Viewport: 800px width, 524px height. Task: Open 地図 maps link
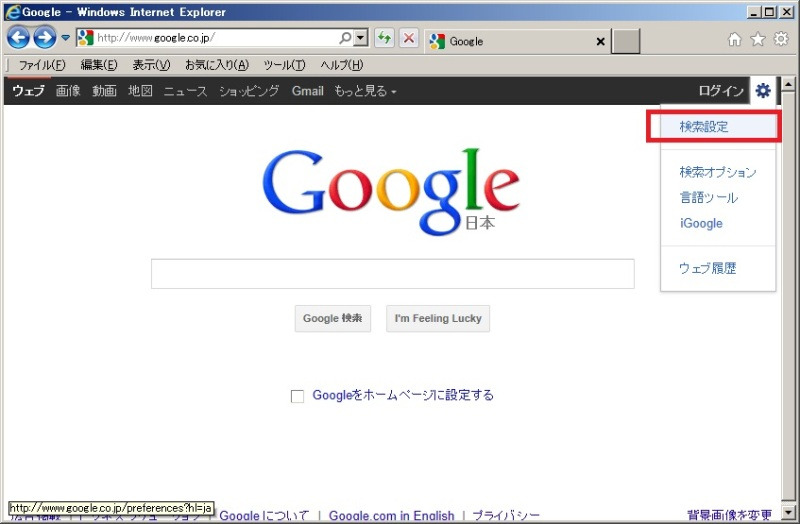[140, 91]
